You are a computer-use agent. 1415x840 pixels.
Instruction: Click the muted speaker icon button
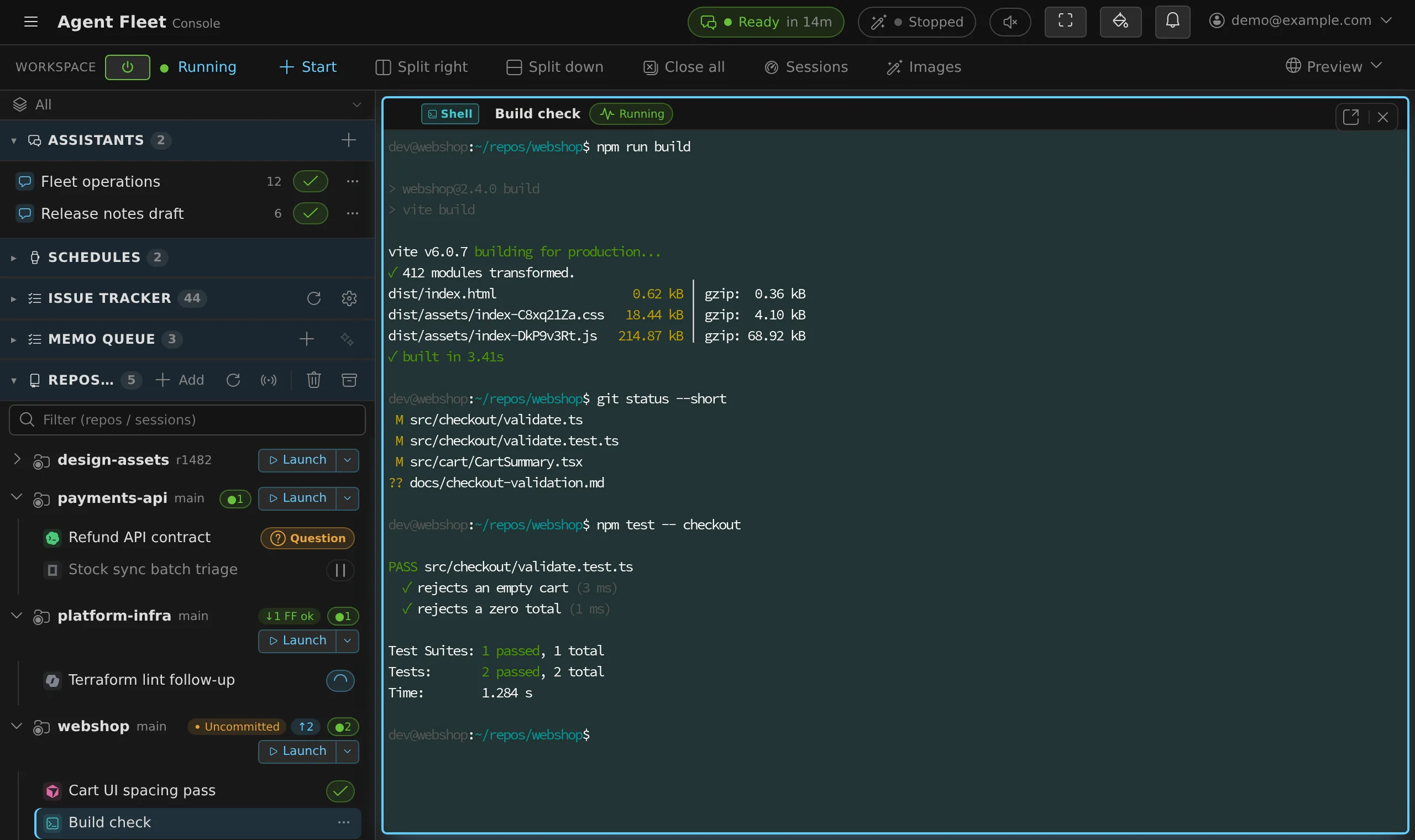[1010, 22]
